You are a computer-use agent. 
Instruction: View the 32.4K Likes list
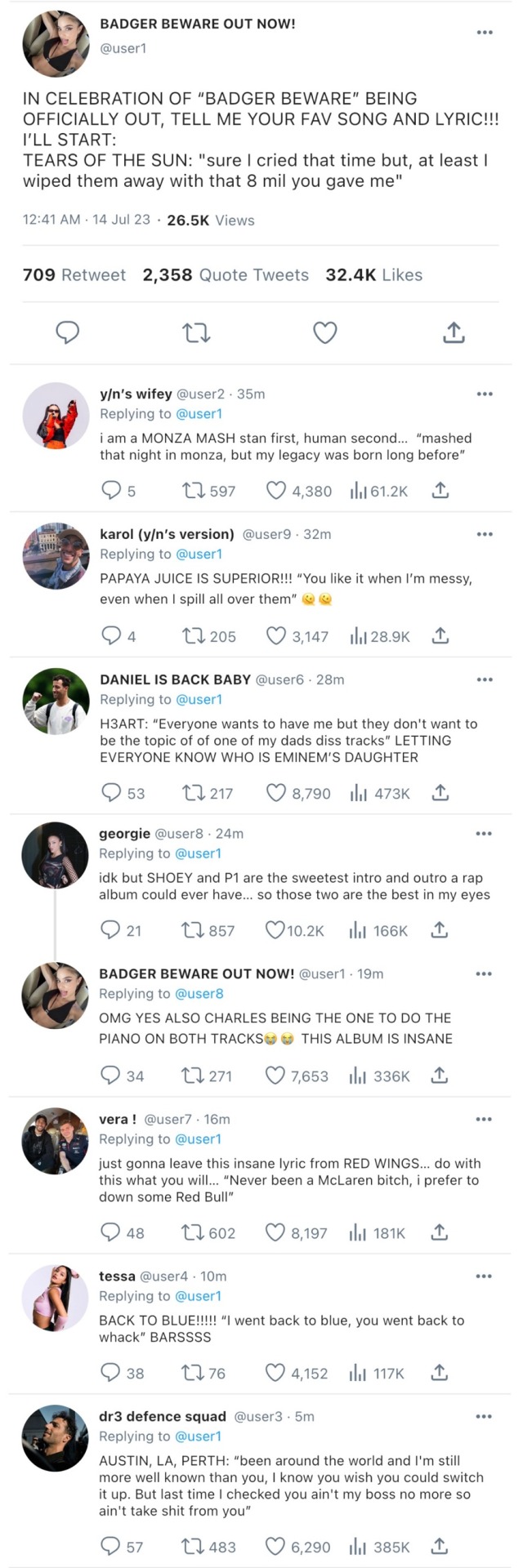pos(373,275)
